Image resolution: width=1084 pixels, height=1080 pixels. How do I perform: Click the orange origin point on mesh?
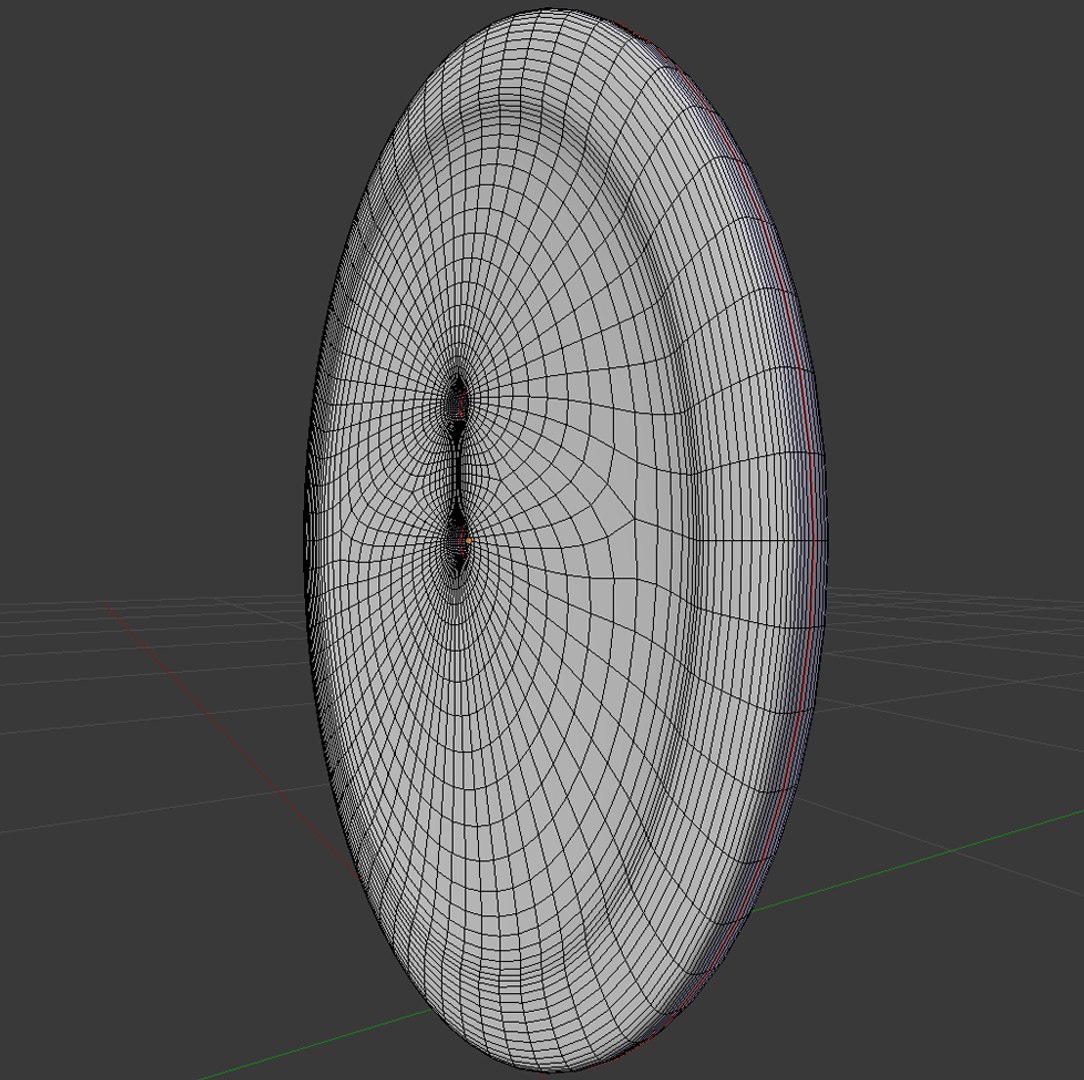pos(468,541)
